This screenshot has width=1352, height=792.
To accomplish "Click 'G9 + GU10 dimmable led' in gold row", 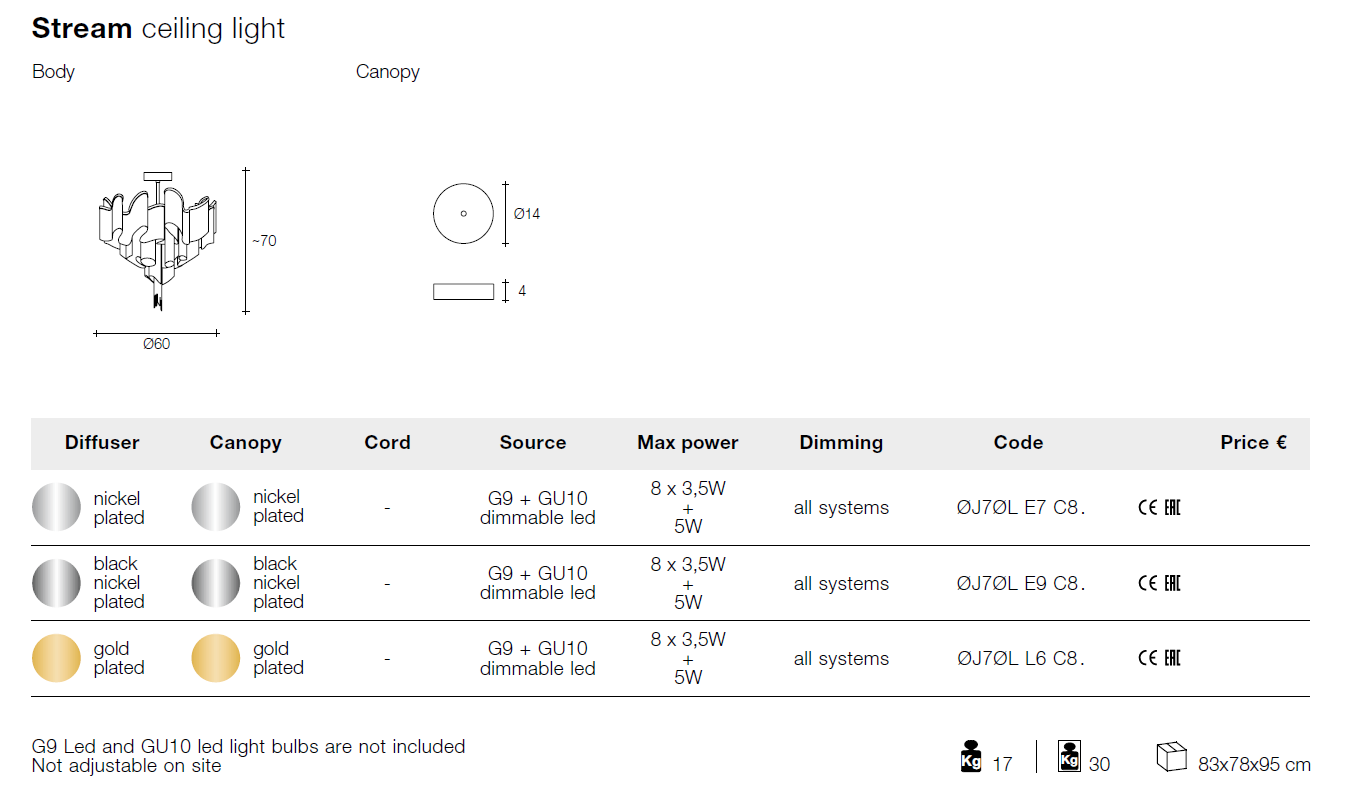I will click(x=538, y=658).
